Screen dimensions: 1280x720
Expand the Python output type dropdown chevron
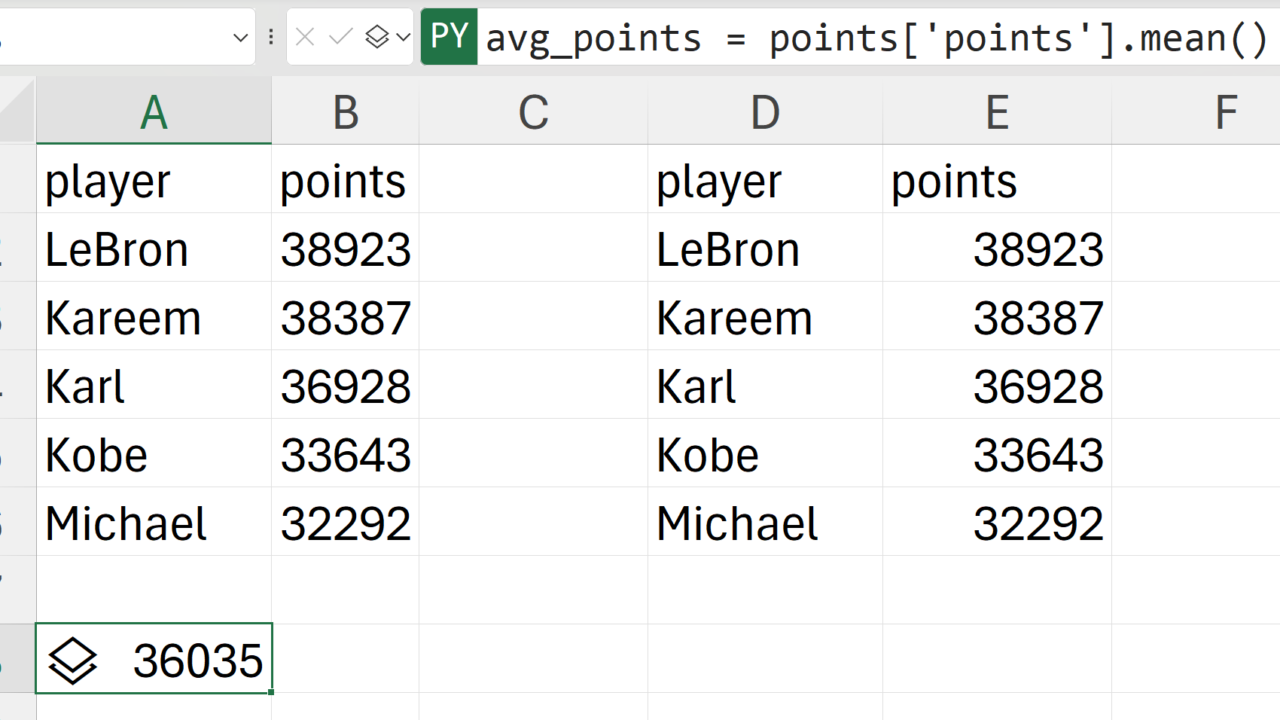pos(403,38)
